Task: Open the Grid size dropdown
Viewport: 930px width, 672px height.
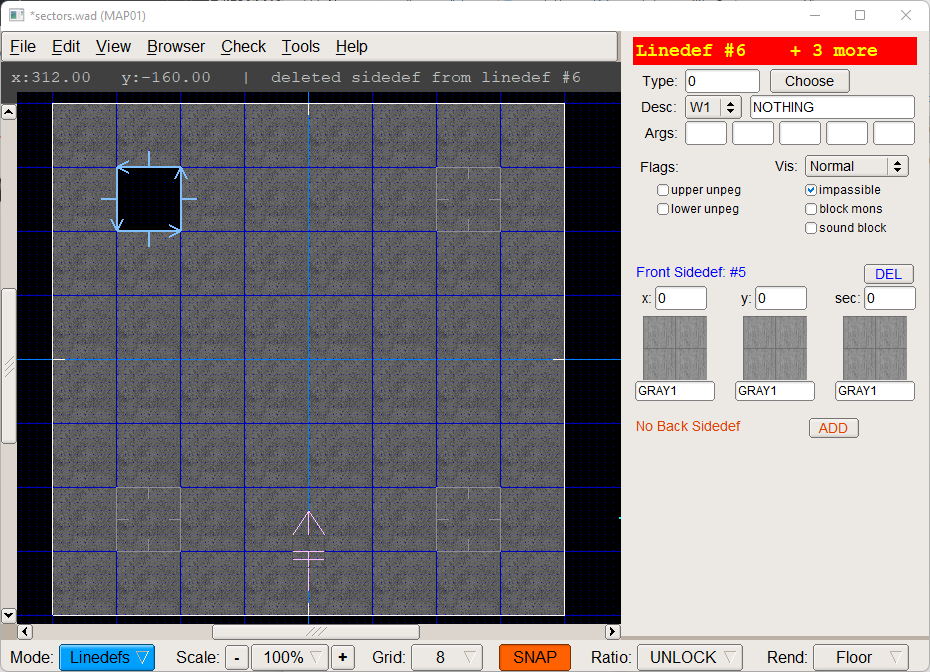Action: coord(446,657)
